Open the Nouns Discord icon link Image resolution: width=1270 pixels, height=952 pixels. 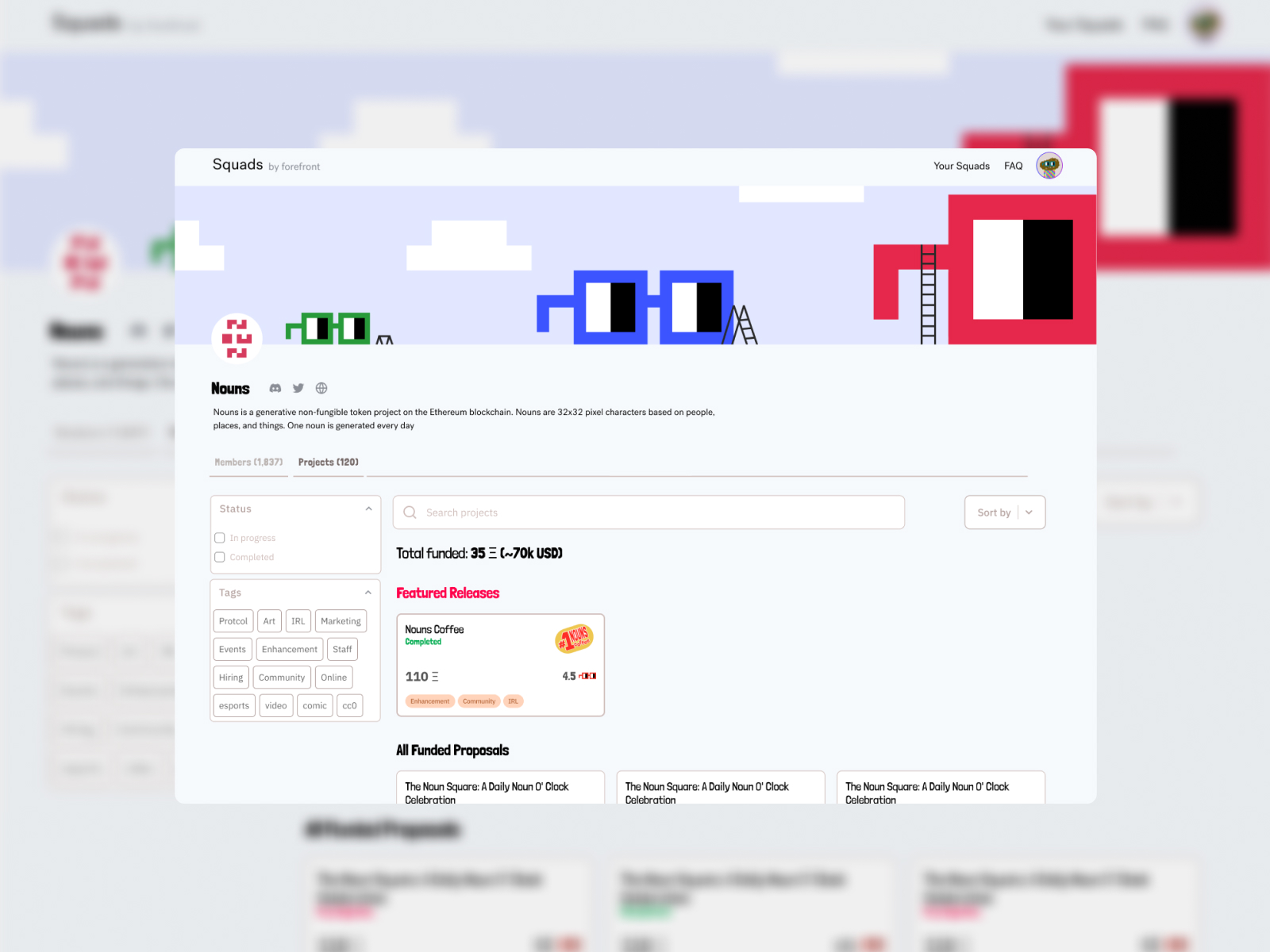(x=275, y=388)
